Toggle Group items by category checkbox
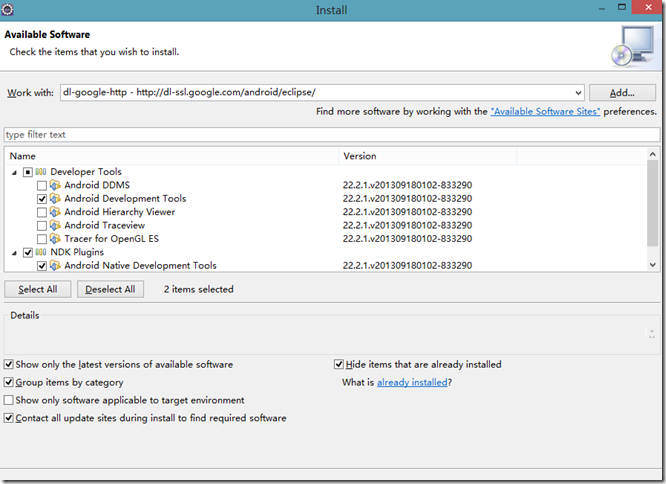The image size is (666, 484). (8, 382)
